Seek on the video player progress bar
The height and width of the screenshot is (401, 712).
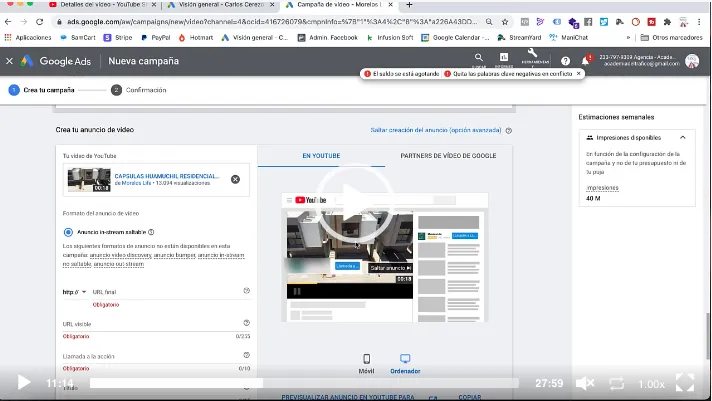tap(304, 383)
